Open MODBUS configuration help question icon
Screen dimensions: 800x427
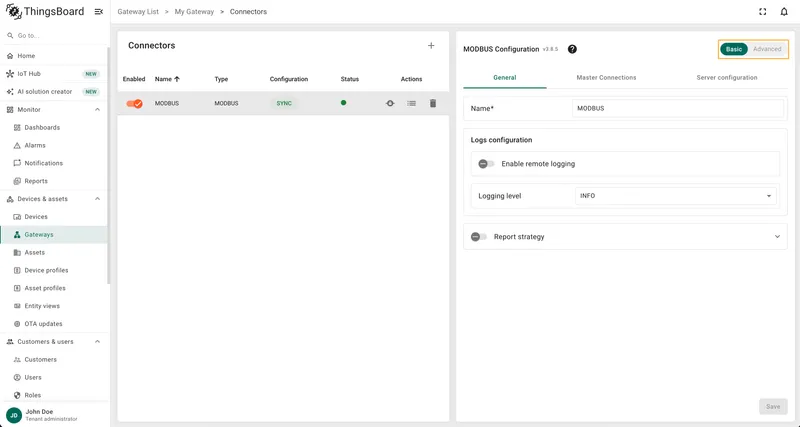point(572,49)
